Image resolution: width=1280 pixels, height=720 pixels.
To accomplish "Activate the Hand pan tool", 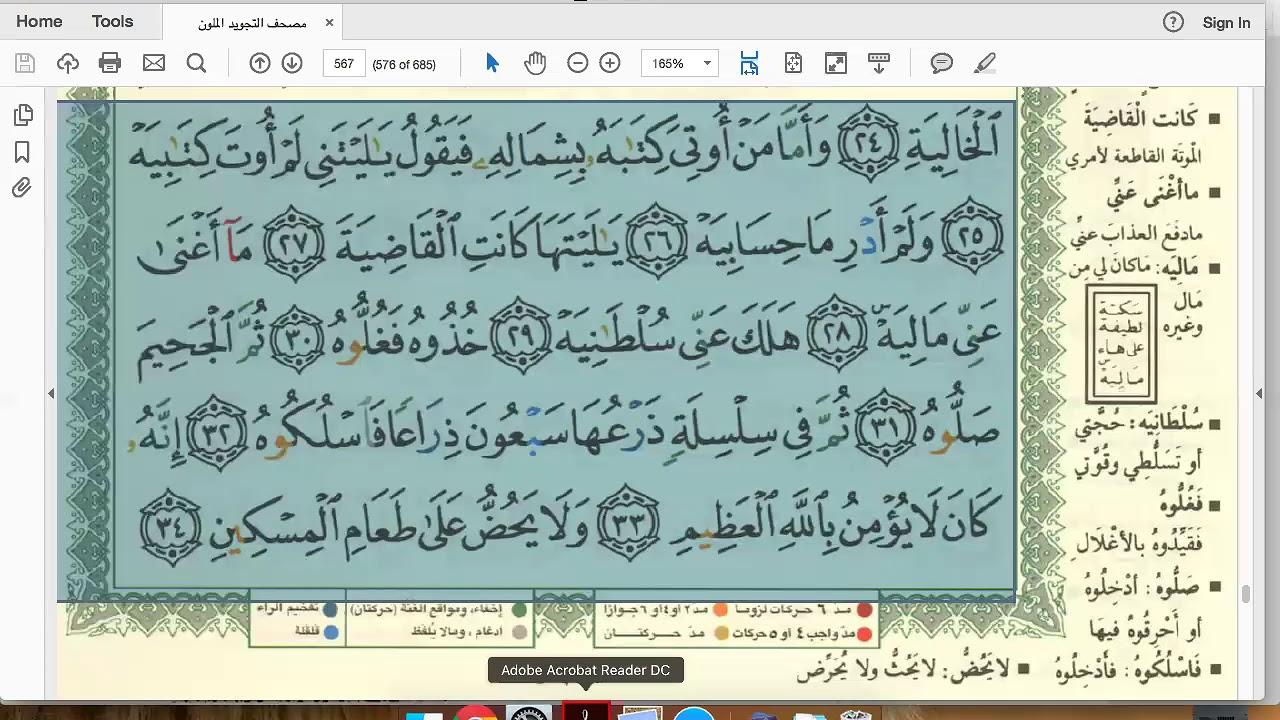I will 535,63.
